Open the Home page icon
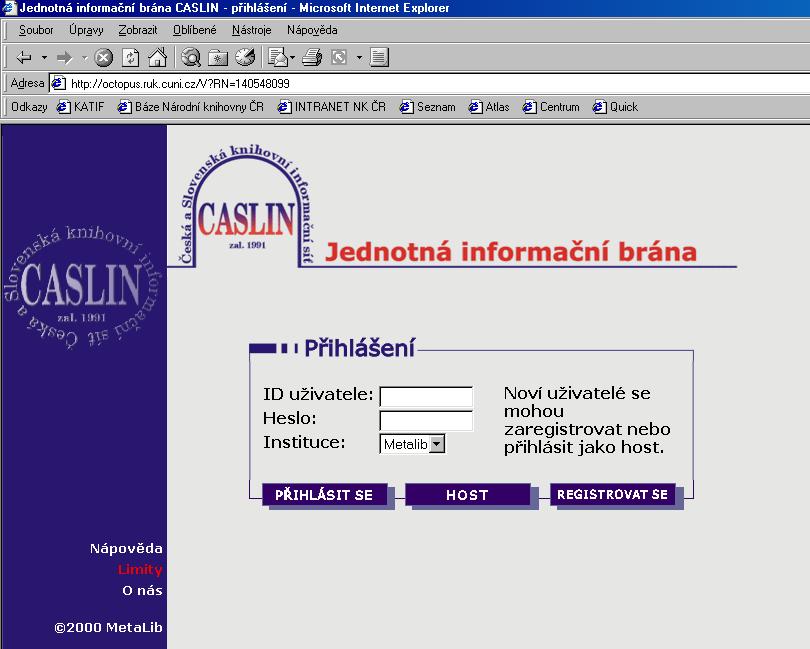 (158, 57)
